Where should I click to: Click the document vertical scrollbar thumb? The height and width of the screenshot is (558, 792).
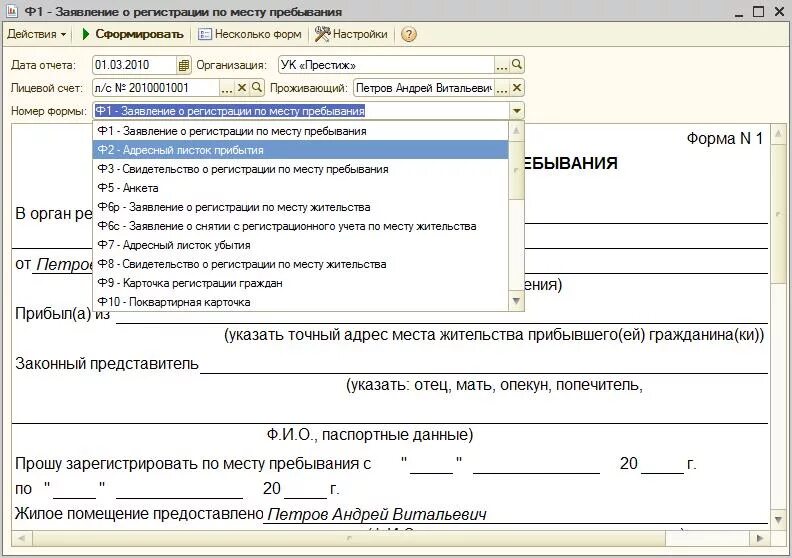click(x=778, y=214)
